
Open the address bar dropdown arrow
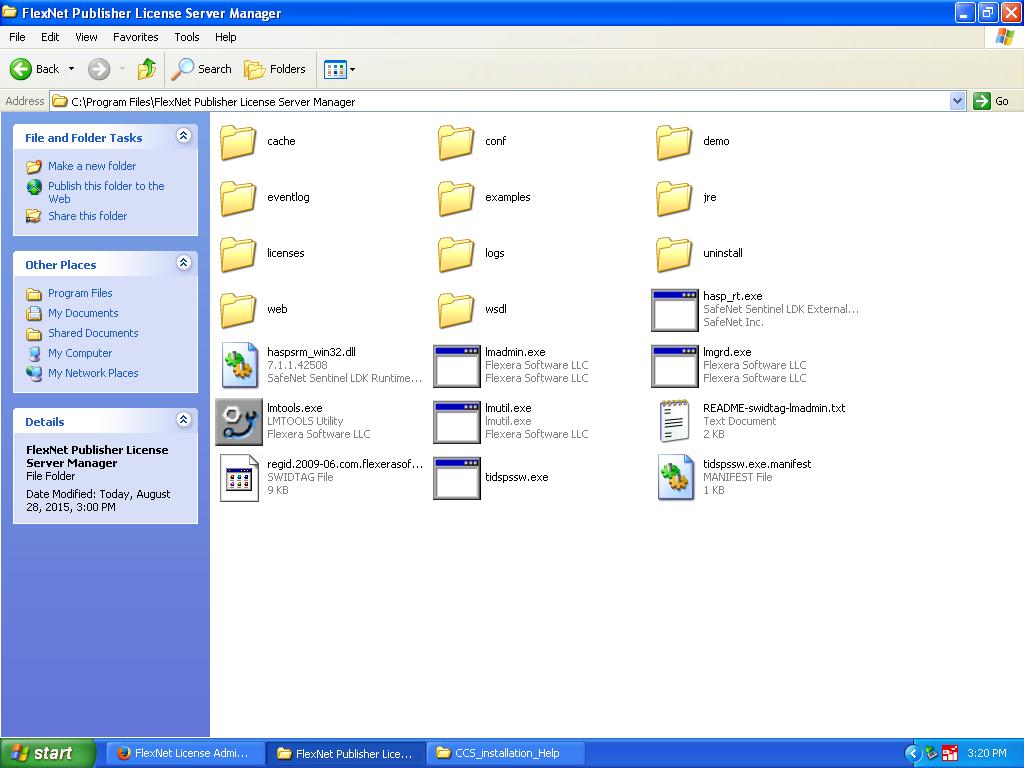pyautogui.click(x=957, y=101)
